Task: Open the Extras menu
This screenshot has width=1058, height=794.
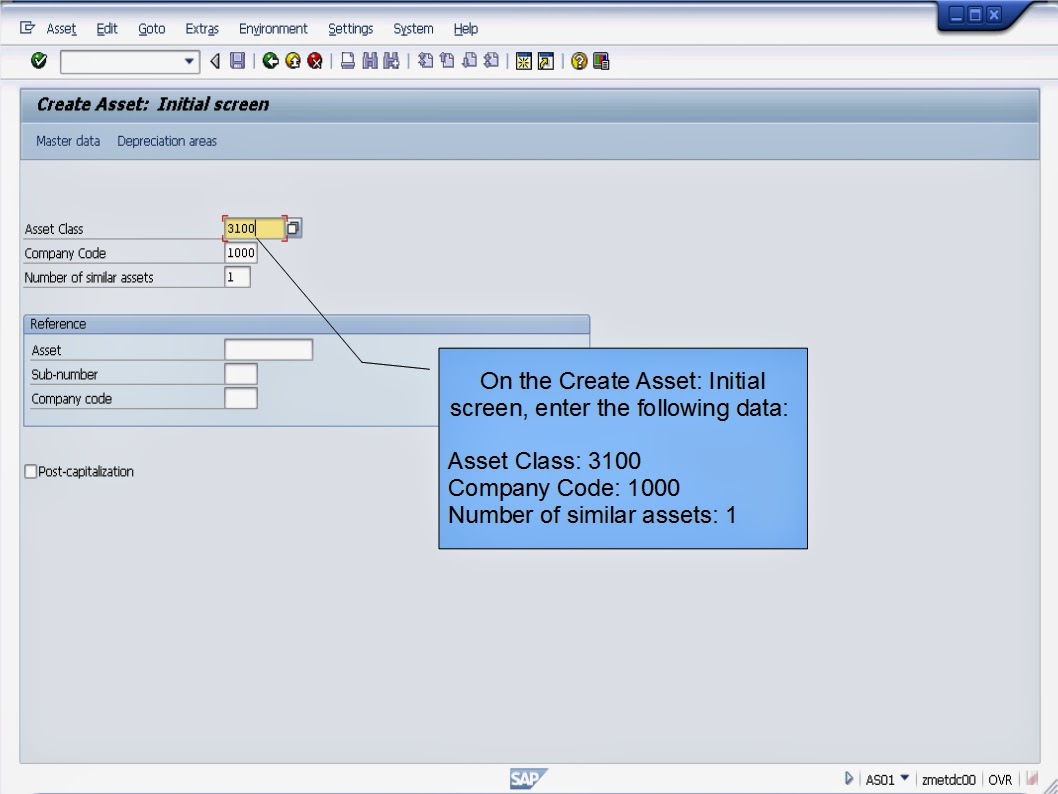Action: [x=201, y=28]
